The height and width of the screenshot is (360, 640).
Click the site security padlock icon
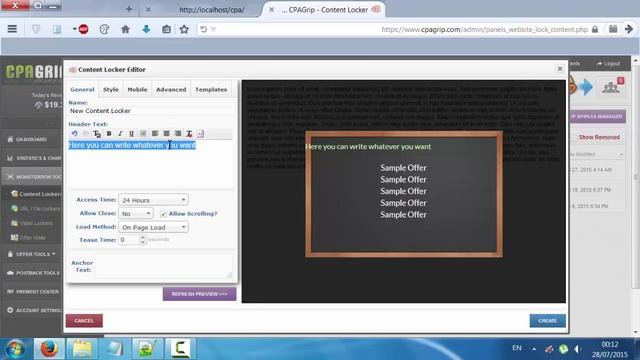click(x=595, y=29)
